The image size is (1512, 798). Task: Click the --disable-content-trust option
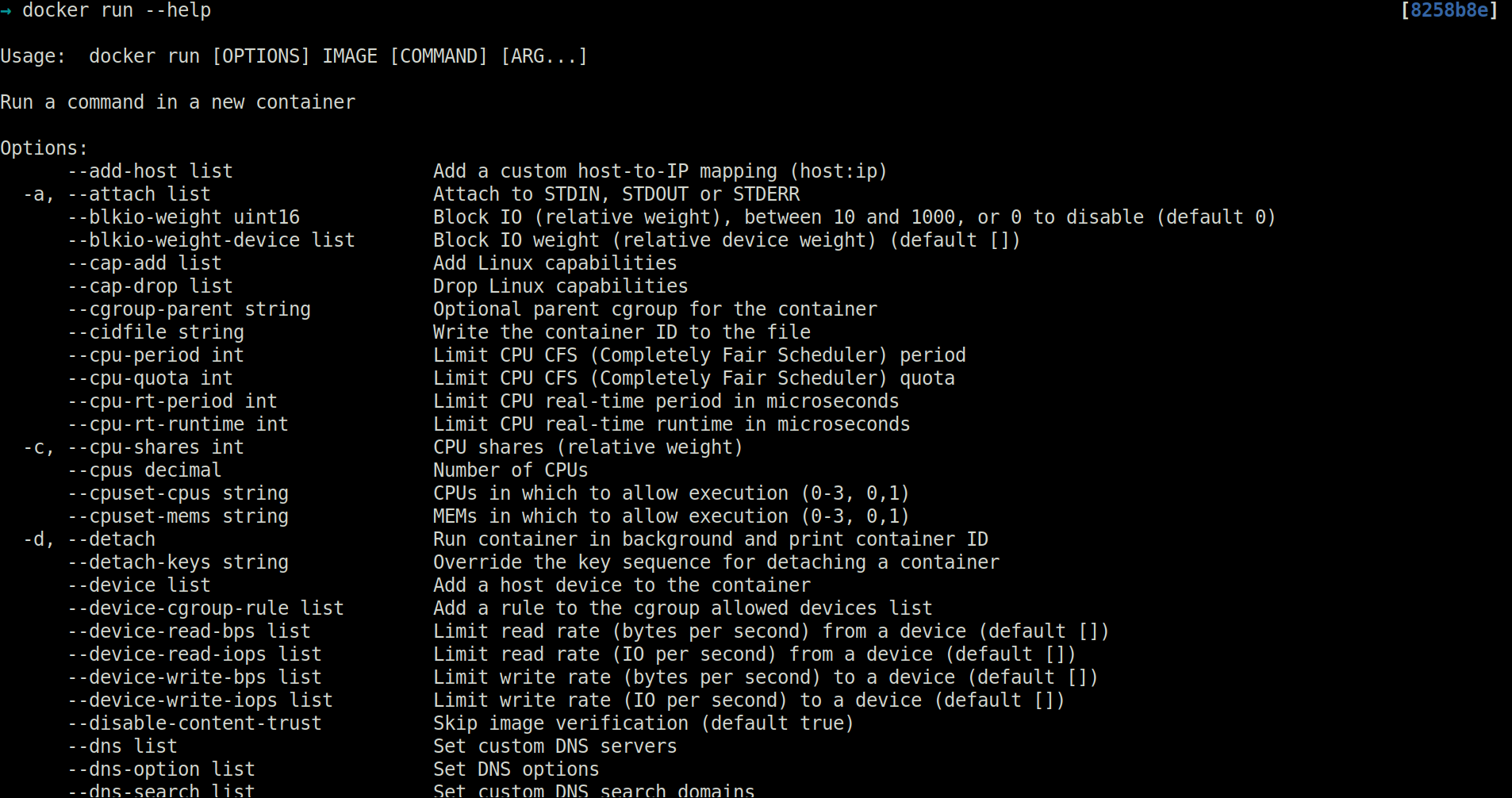[194, 723]
